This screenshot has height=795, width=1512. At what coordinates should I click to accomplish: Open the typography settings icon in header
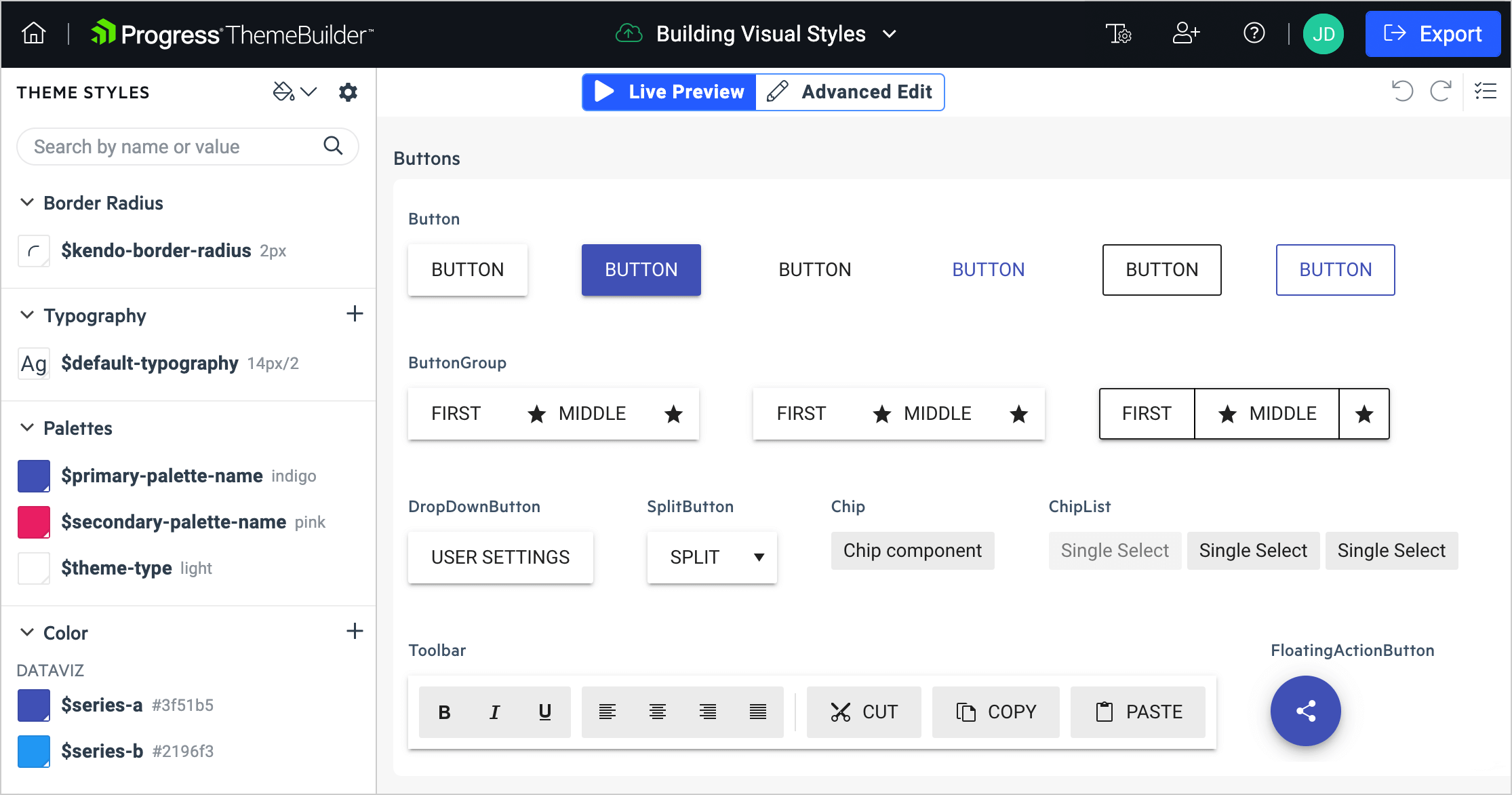point(1118,33)
